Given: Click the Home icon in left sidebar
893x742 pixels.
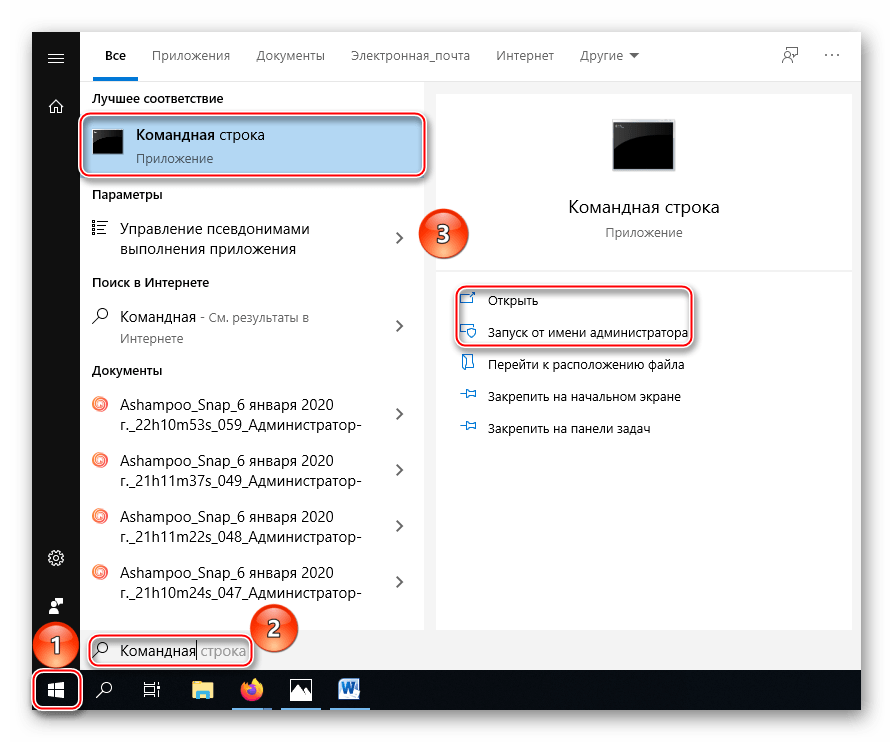Looking at the screenshot, I should pyautogui.click(x=56, y=107).
